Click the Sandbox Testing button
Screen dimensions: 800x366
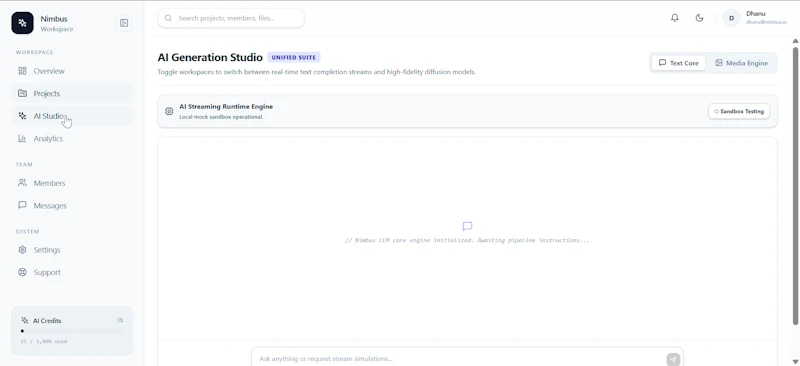click(x=739, y=111)
